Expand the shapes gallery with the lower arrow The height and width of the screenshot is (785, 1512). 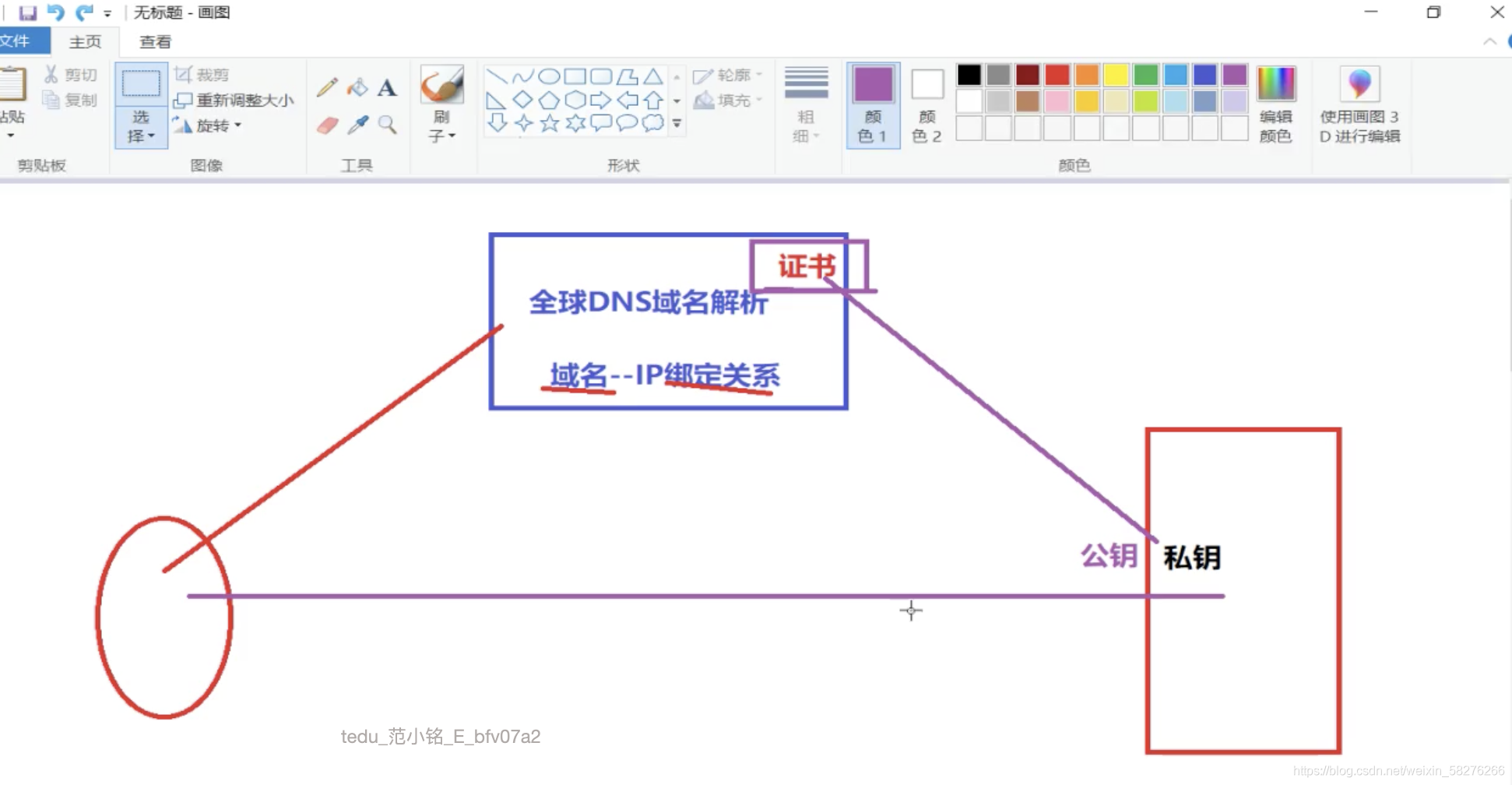677,123
